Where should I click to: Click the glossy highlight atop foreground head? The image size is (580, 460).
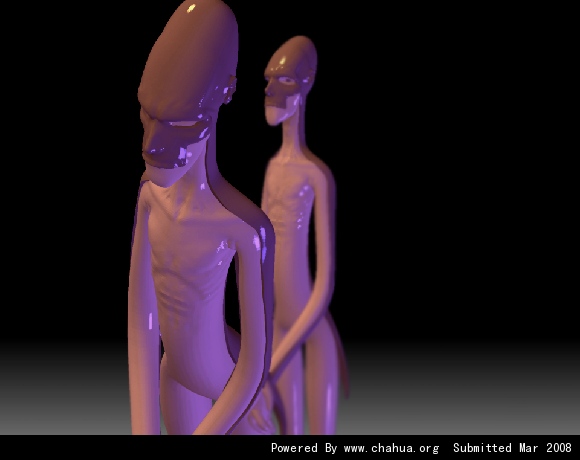click(191, 8)
